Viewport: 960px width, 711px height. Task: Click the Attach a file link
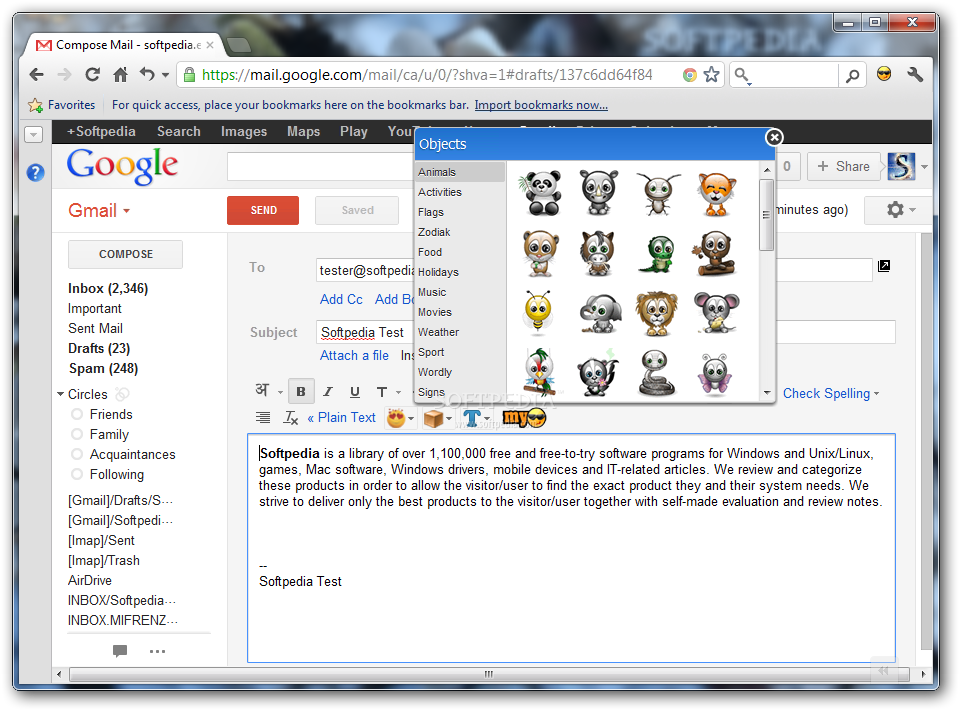pos(354,356)
